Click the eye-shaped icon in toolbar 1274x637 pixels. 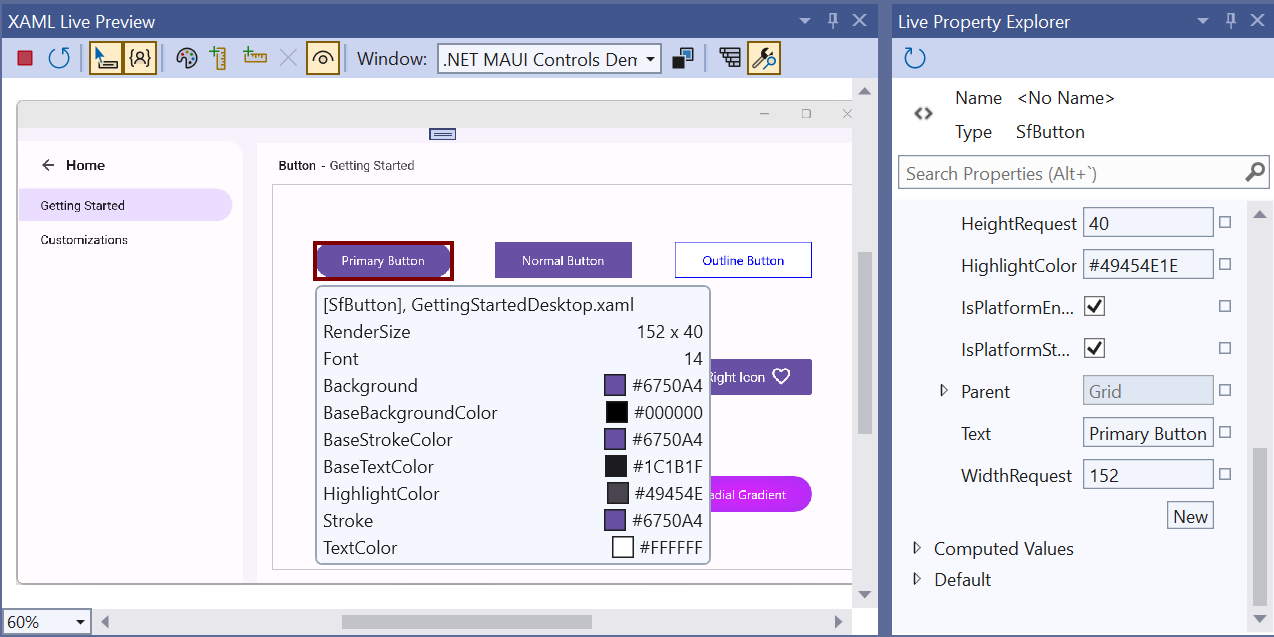coord(322,59)
